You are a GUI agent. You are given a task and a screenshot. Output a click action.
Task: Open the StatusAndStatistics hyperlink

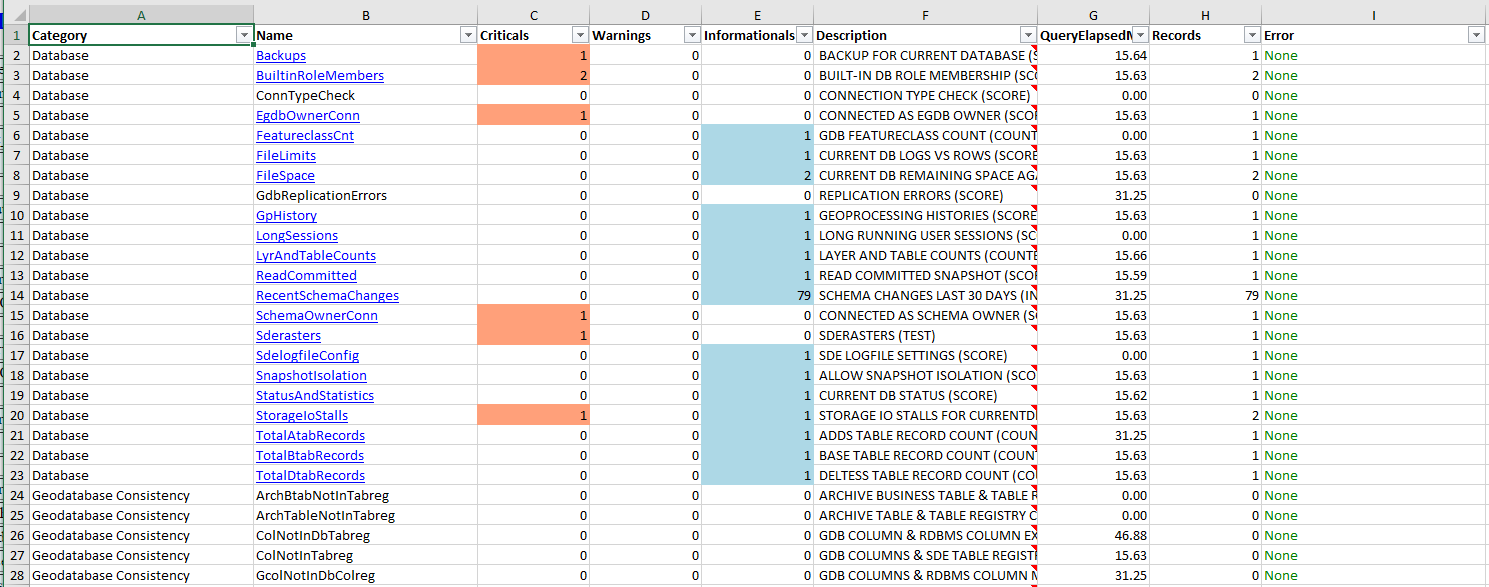[x=315, y=395]
